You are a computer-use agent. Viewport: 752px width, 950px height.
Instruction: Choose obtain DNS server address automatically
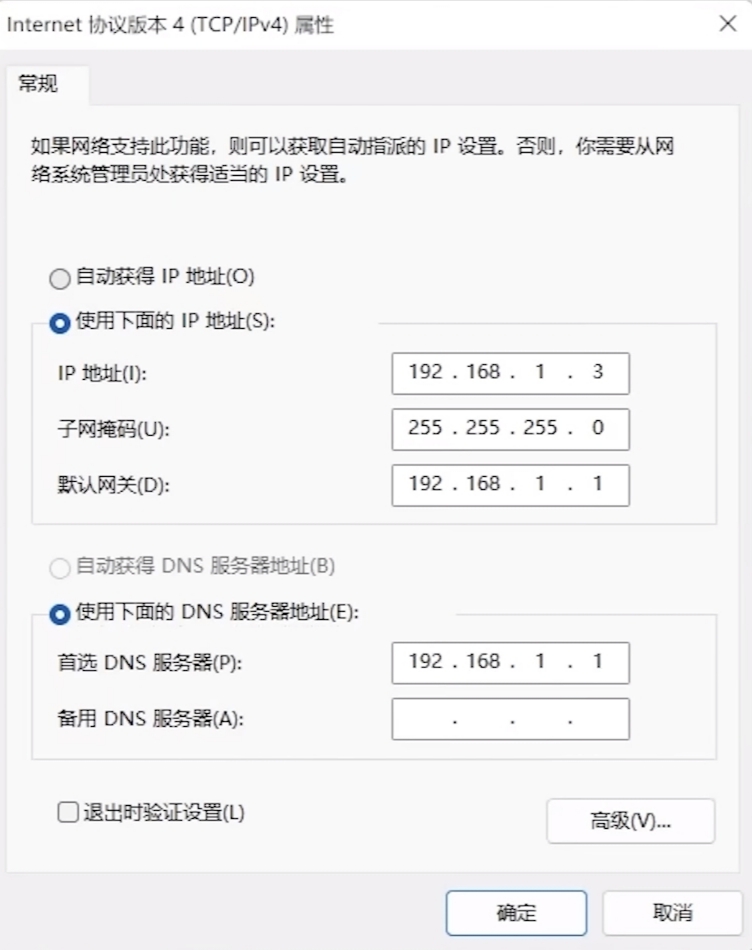pyautogui.click(x=60, y=568)
